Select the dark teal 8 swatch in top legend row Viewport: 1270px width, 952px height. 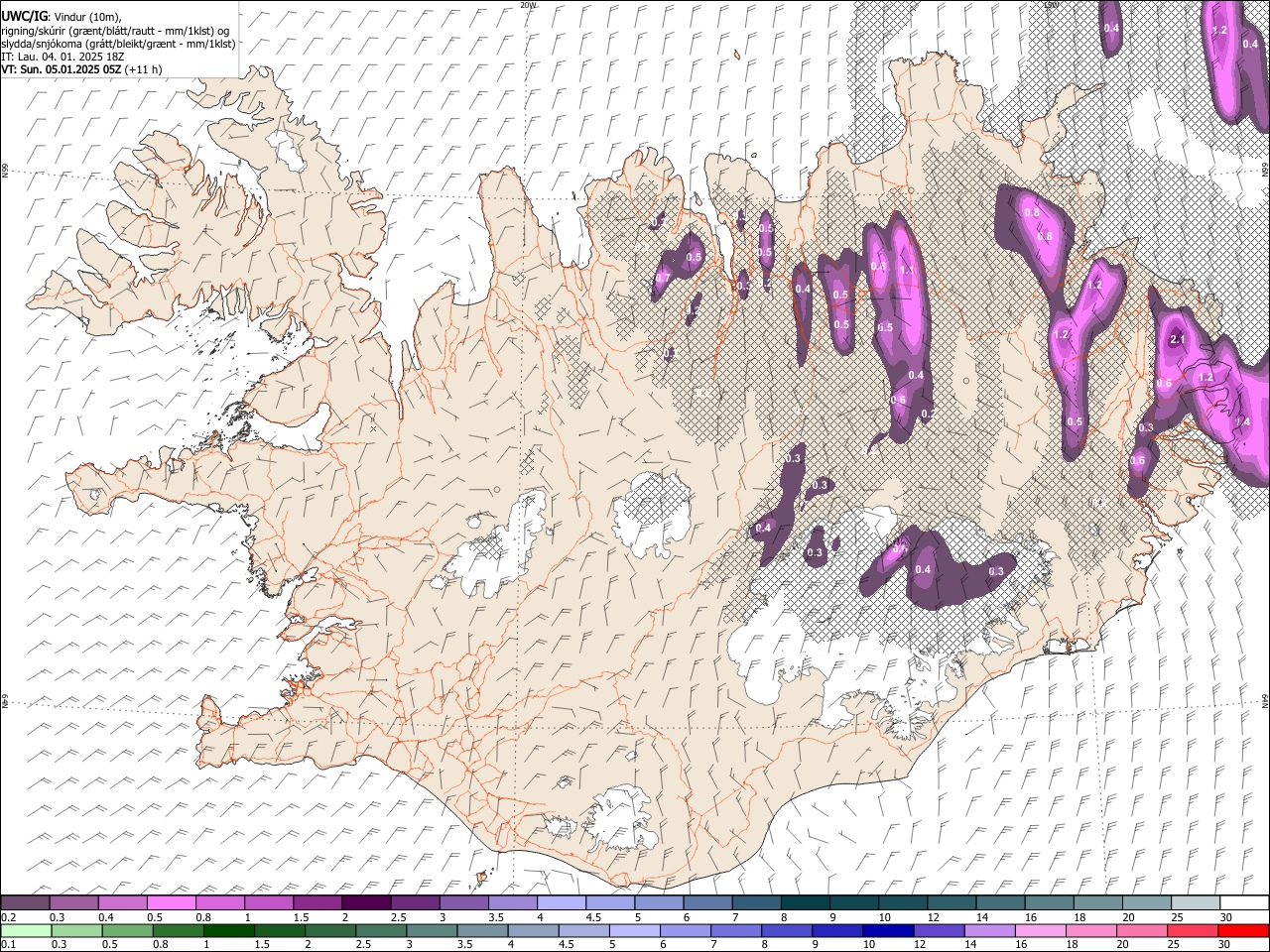pyautogui.click(x=805, y=903)
